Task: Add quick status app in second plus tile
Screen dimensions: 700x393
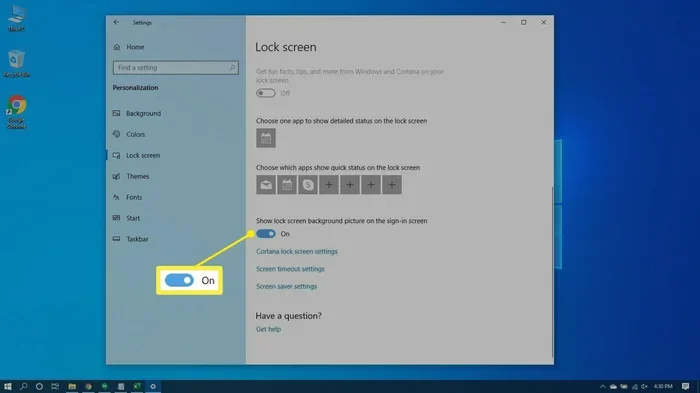Action: point(350,185)
